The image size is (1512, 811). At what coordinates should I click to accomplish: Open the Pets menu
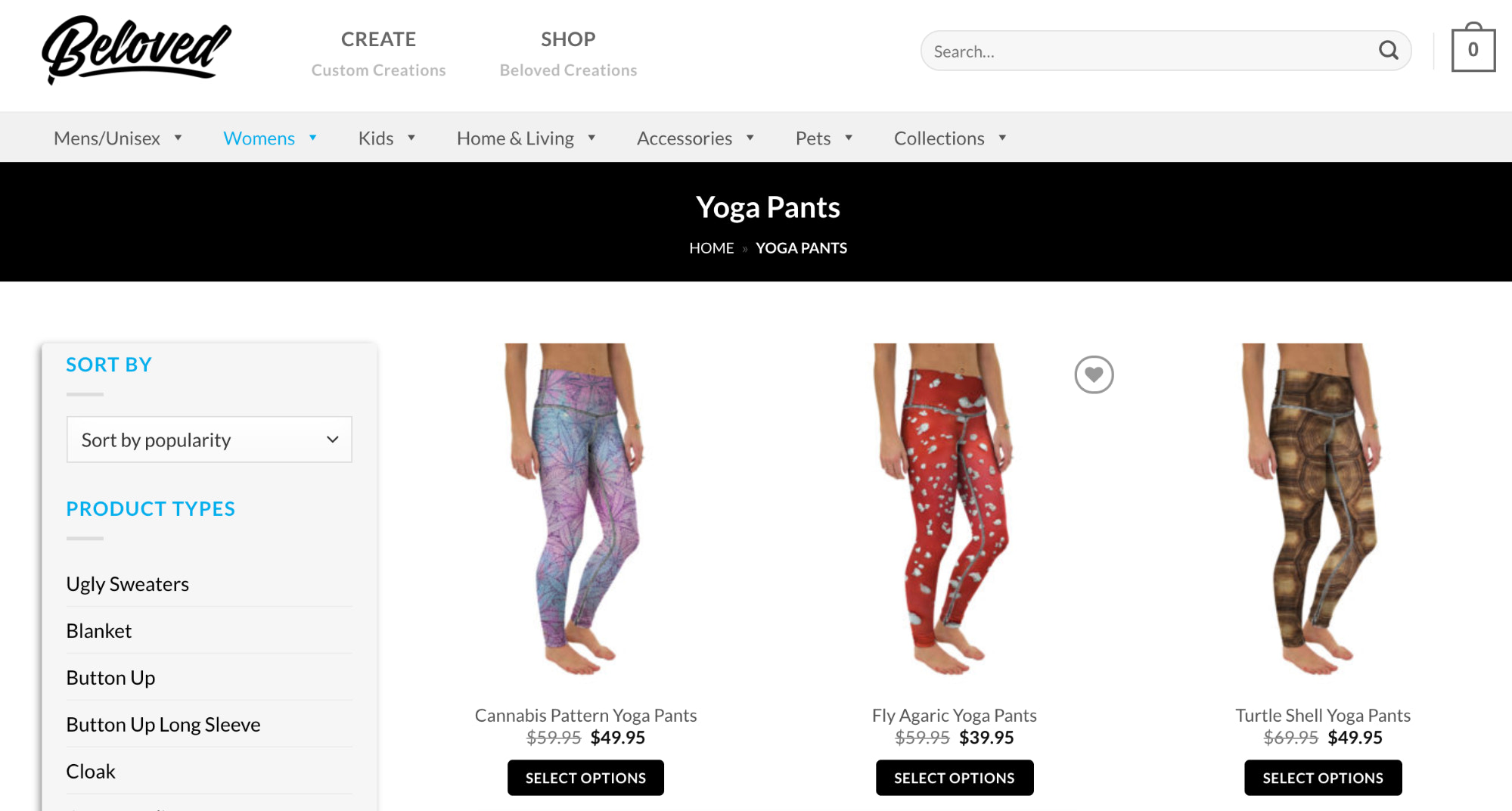pos(812,138)
